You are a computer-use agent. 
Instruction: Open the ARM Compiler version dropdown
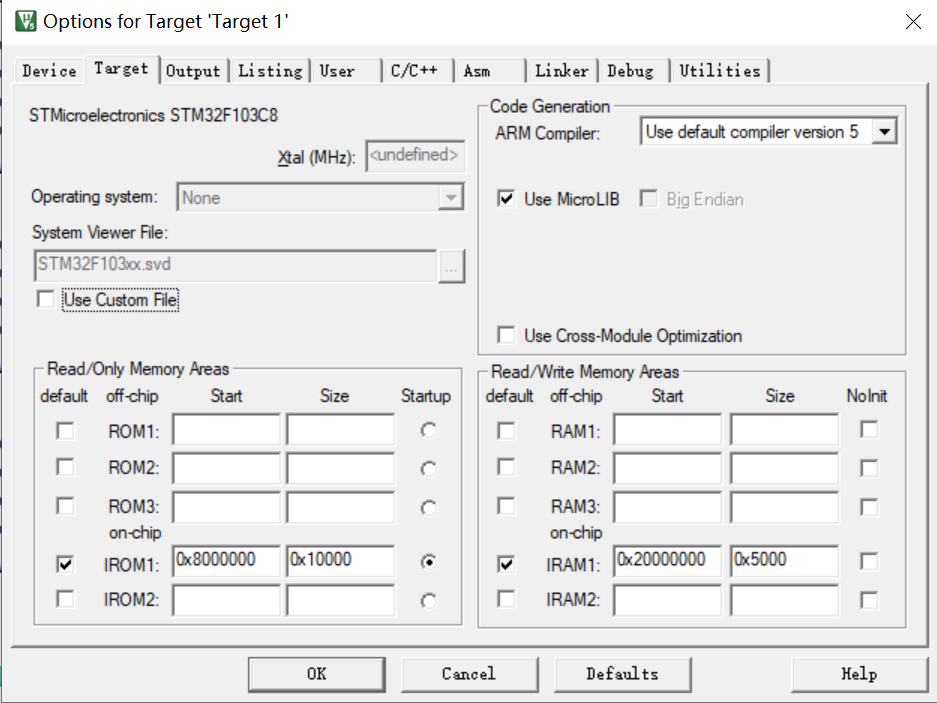tap(884, 132)
